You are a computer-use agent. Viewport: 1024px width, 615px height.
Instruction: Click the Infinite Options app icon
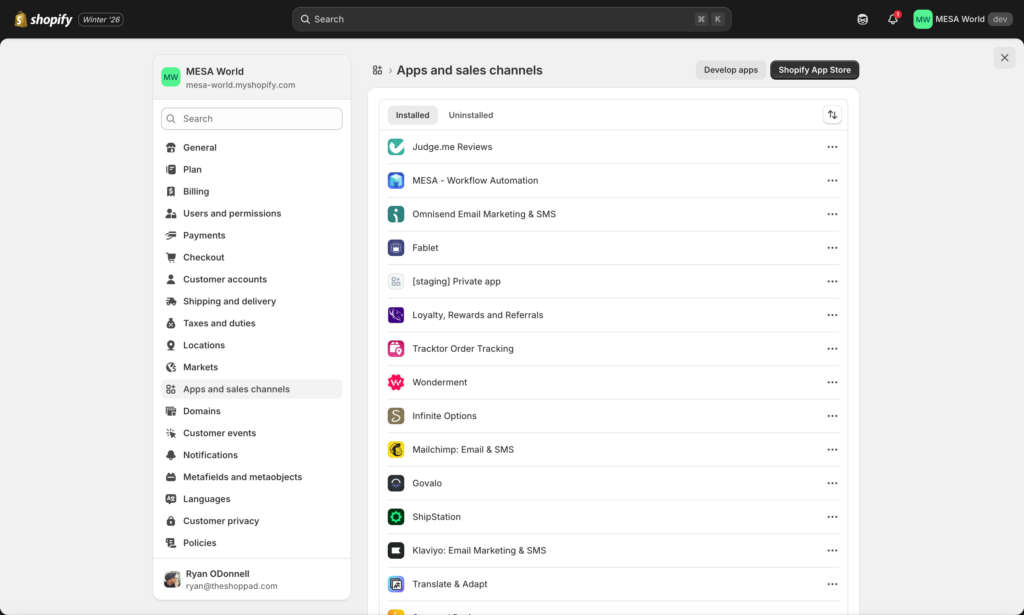pyautogui.click(x=396, y=416)
